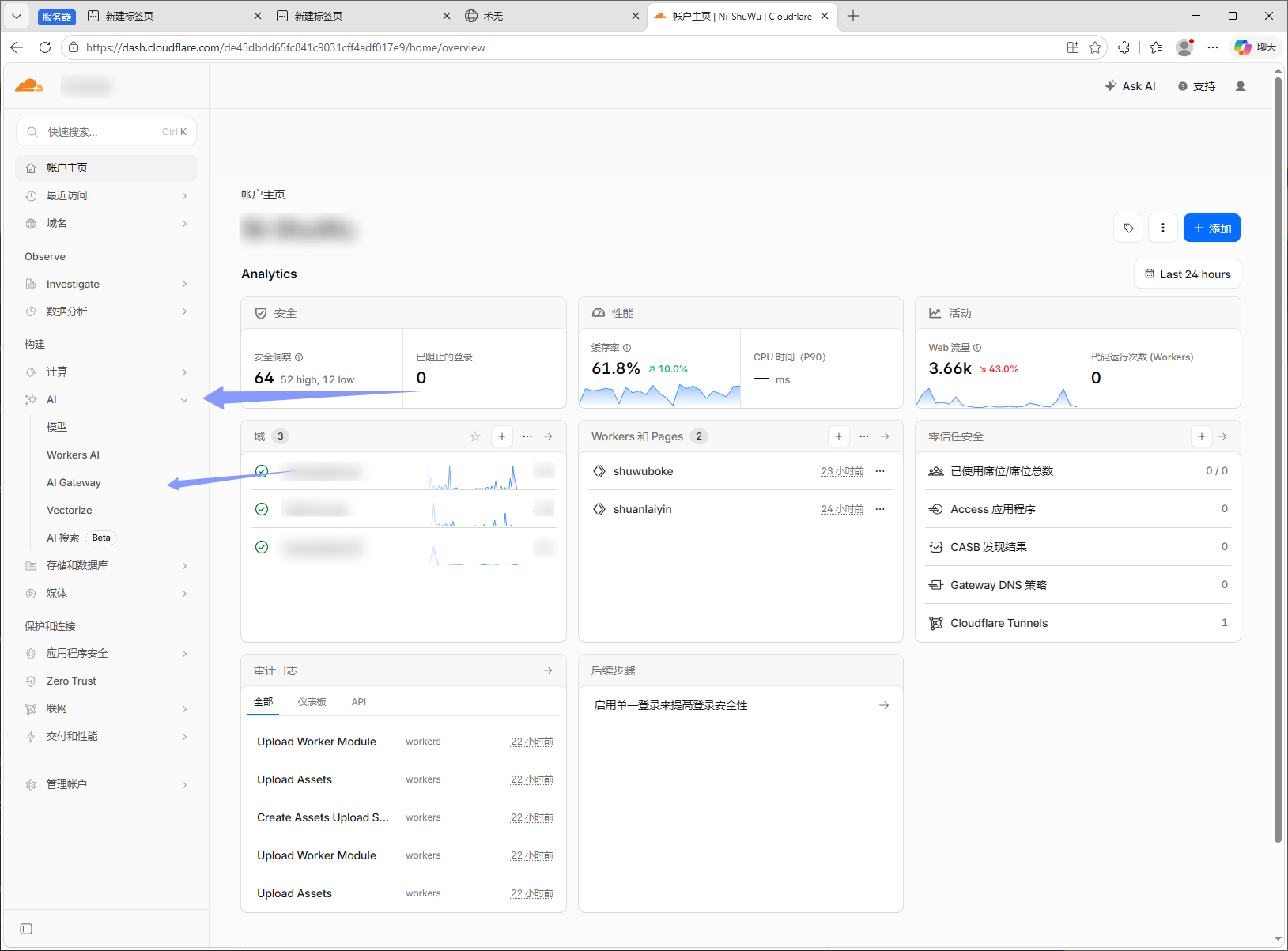Open the shuwuboke worker link
The width and height of the screenshot is (1288, 951).
pos(643,471)
